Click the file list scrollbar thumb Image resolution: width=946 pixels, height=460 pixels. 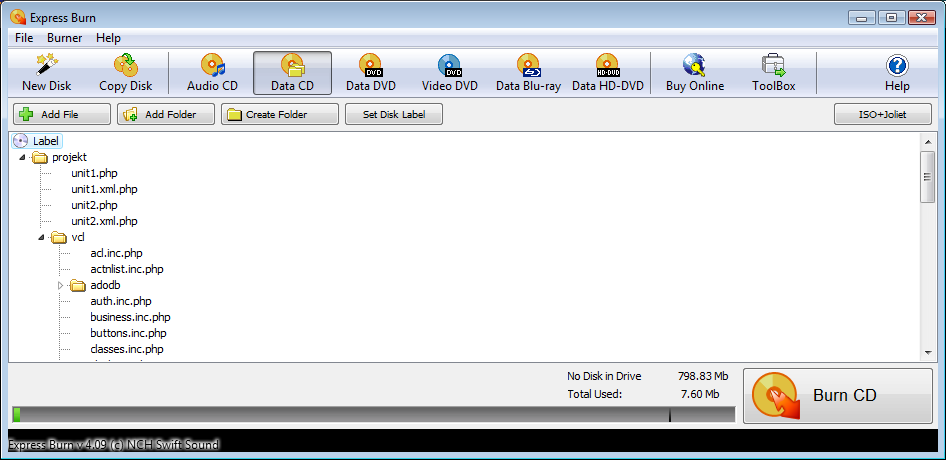[927, 177]
